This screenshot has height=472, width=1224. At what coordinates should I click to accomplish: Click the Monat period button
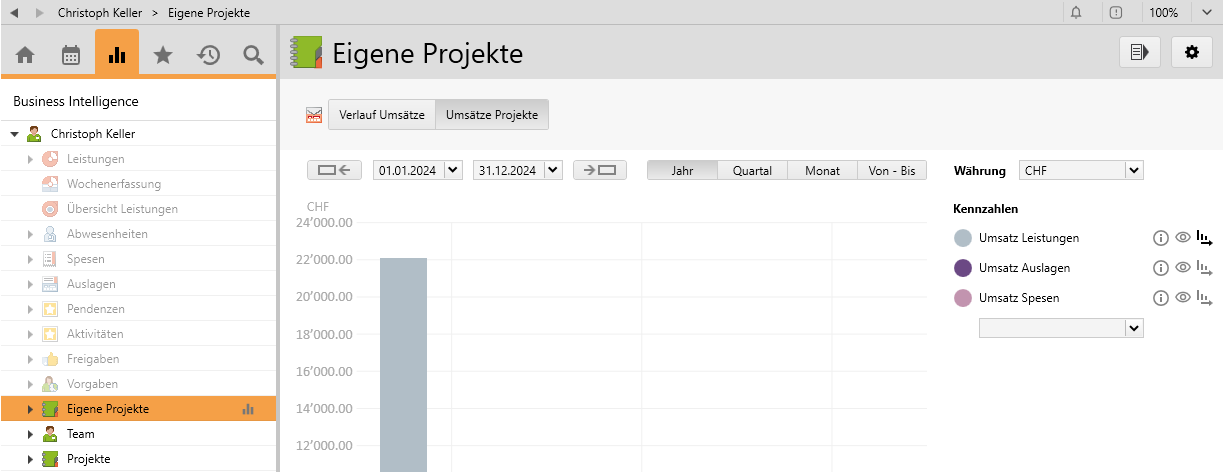(822, 171)
